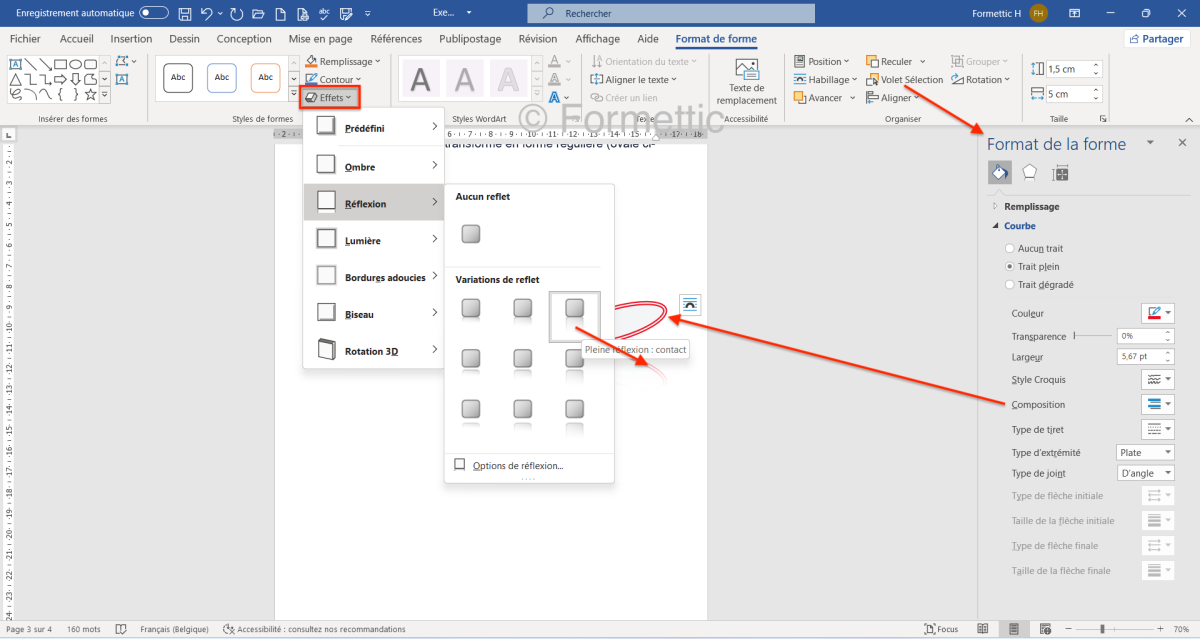Select the Aucun trait radio button
Viewport: 1200px width, 639px height.
pyautogui.click(x=1010, y=248)
